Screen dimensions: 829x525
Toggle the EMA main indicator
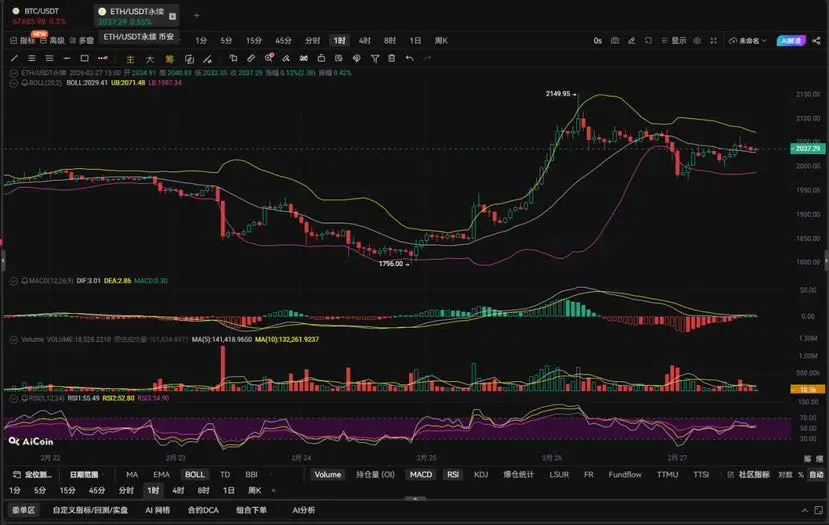pyautogui.click(x=161, y=475)
